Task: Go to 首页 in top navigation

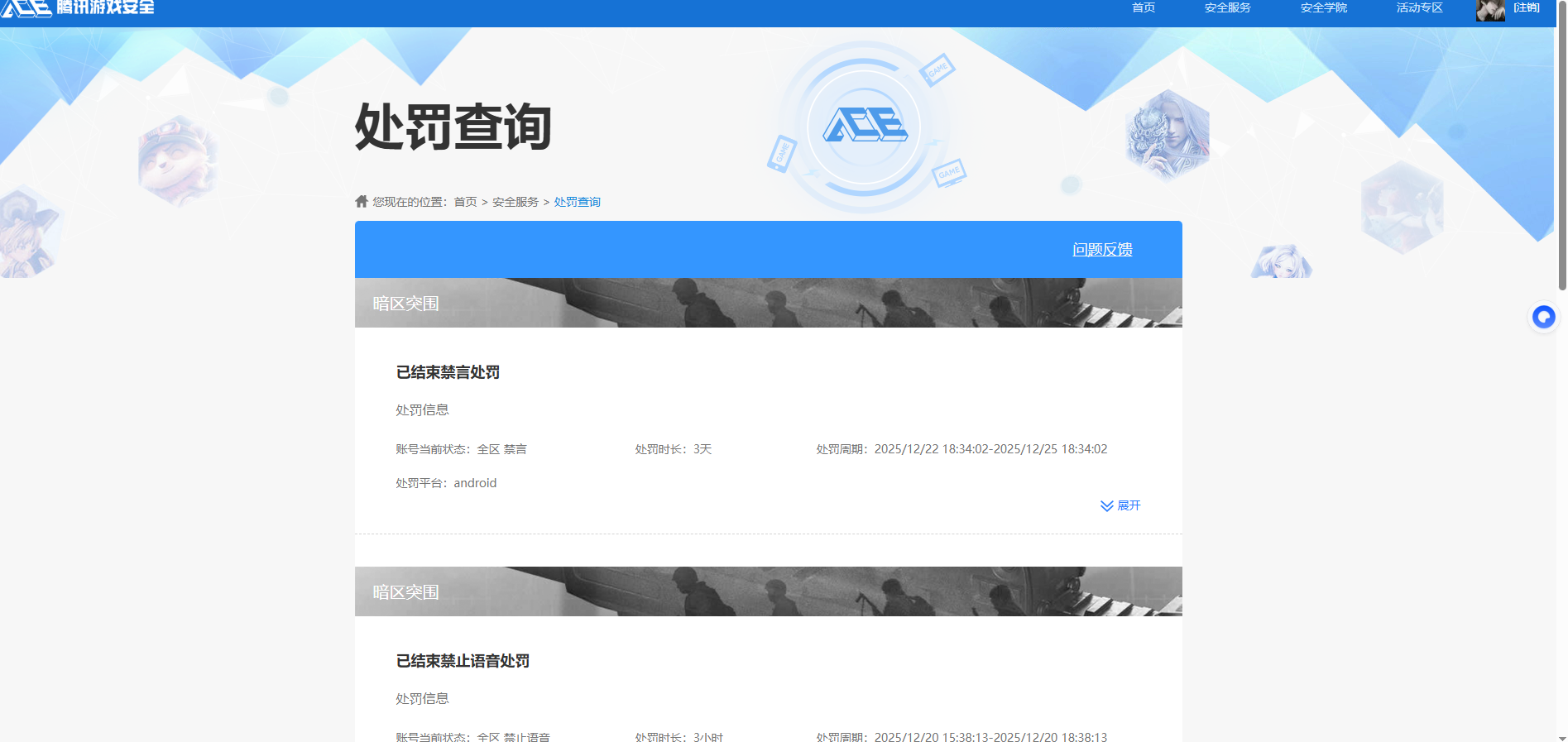Action: tap(1144, 7)
